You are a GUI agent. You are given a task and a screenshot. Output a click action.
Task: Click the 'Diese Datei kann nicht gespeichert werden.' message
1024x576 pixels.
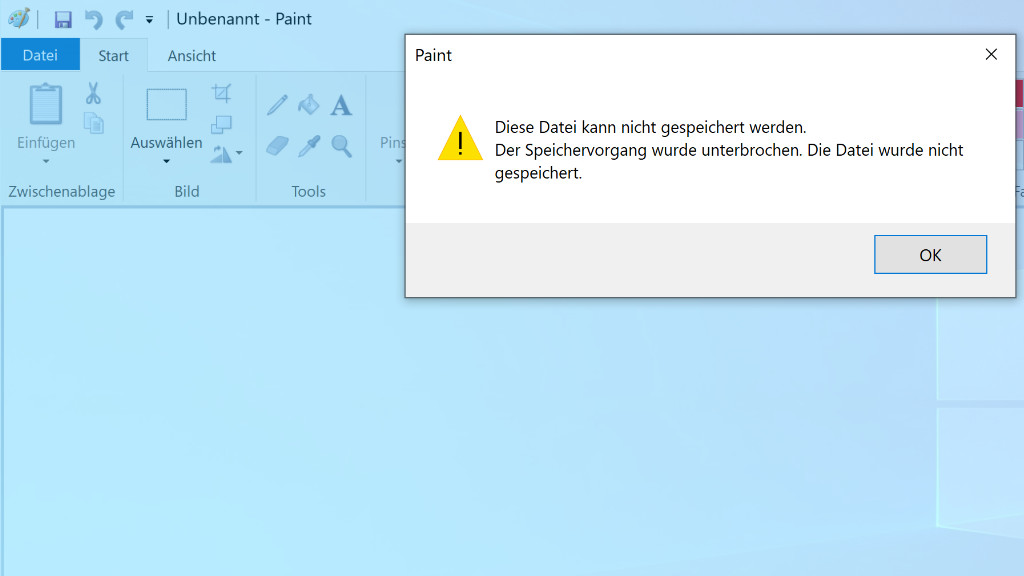[x=650, y=127]
